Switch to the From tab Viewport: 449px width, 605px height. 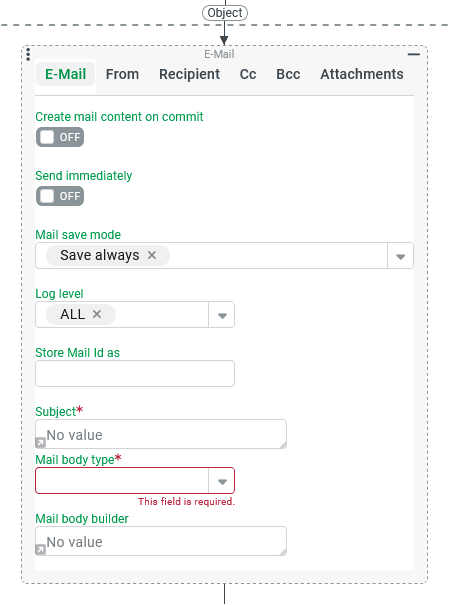pyautogui.click(x=122, y=74)
